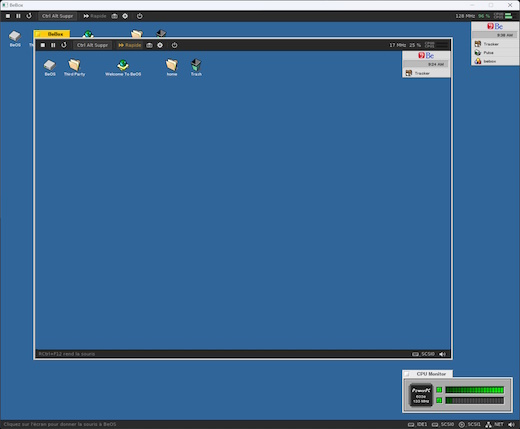520x429 pixels.
Task: Click the CPU Monitor window title tab
Action: tap(428, 374)
